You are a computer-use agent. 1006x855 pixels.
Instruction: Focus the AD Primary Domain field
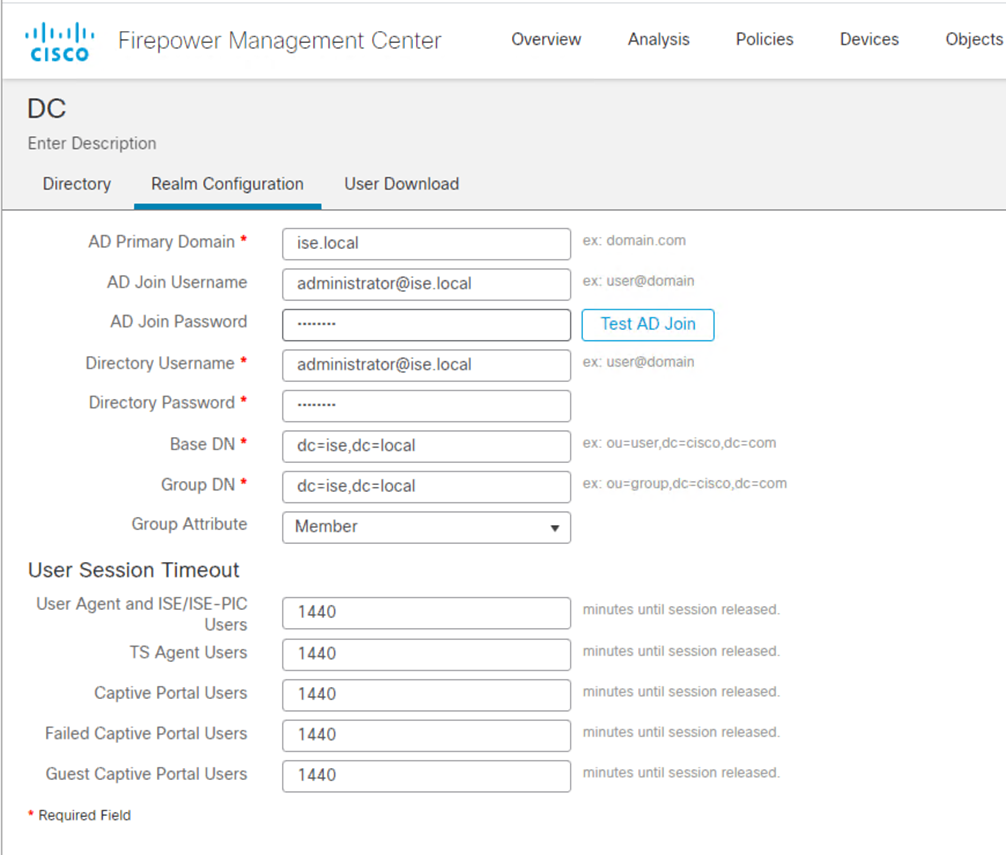[426, 244]
